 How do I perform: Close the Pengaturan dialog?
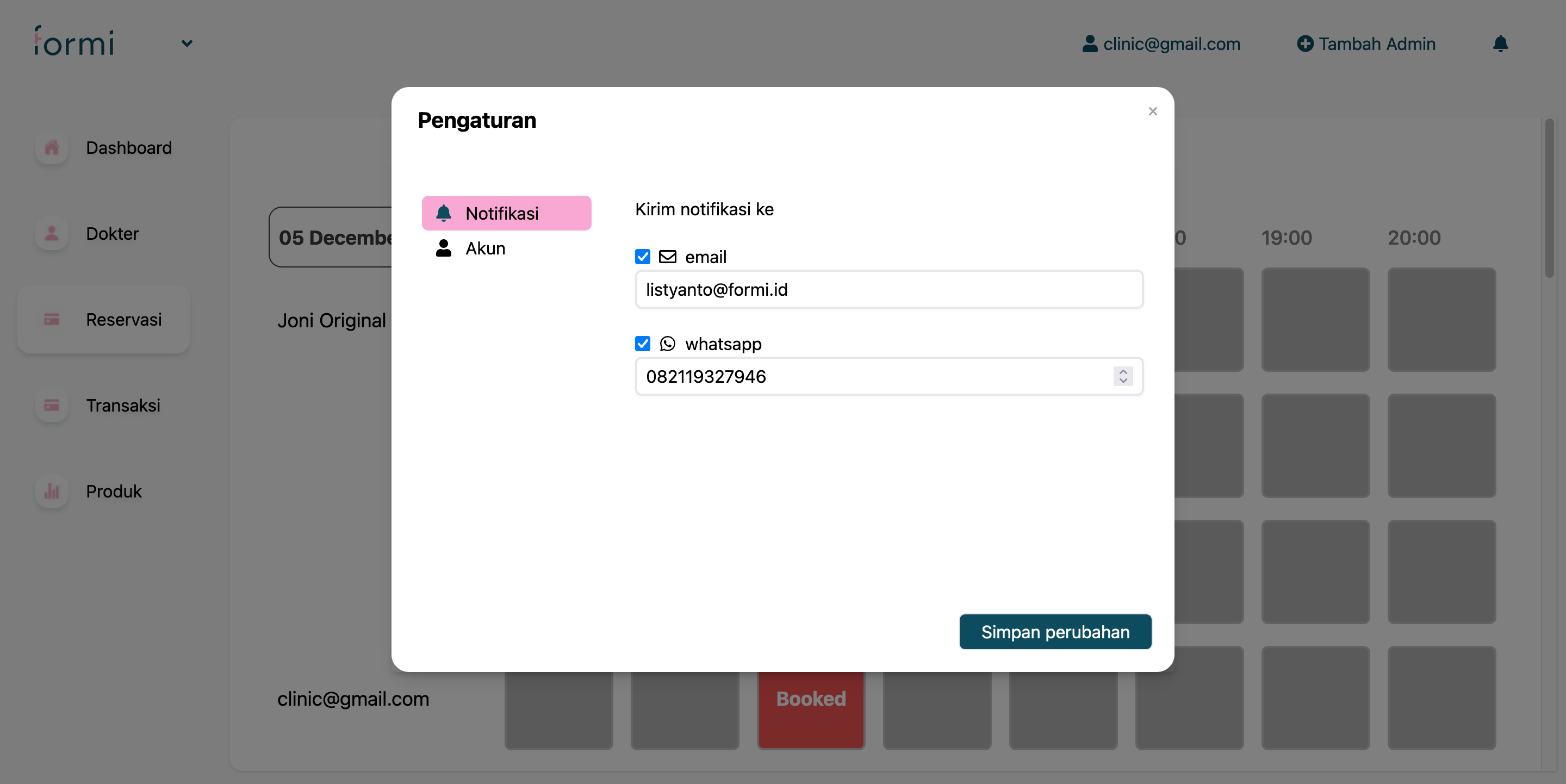point(1153,111)
